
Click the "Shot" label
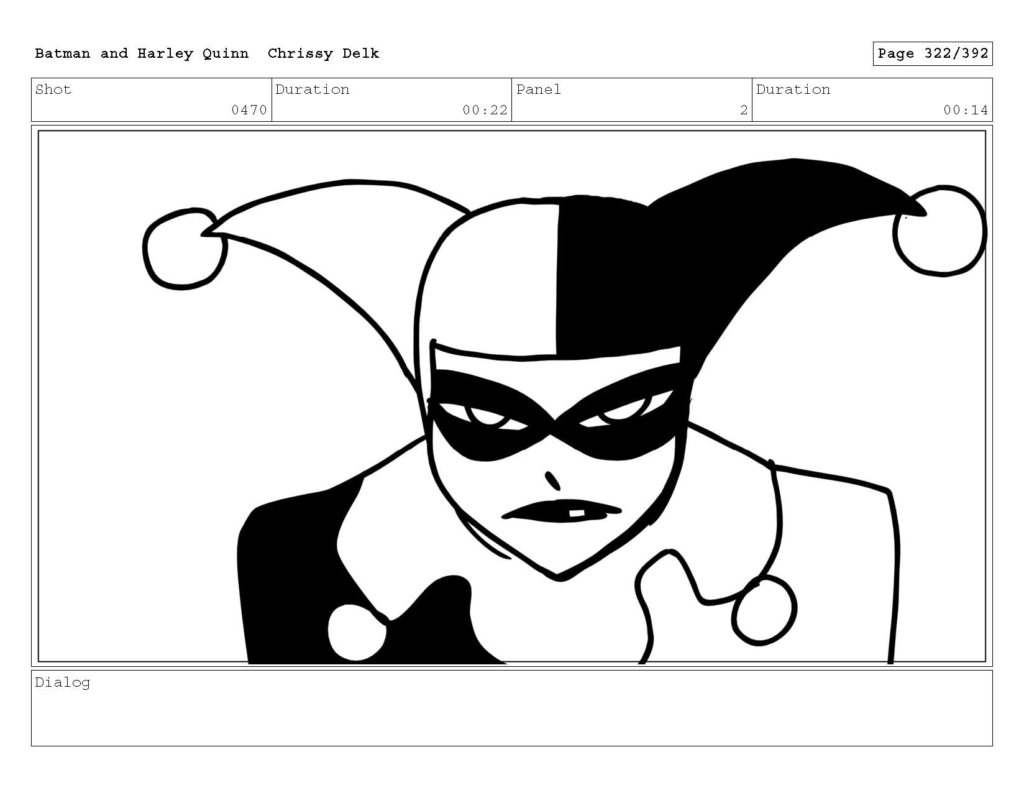pos(53,89)
